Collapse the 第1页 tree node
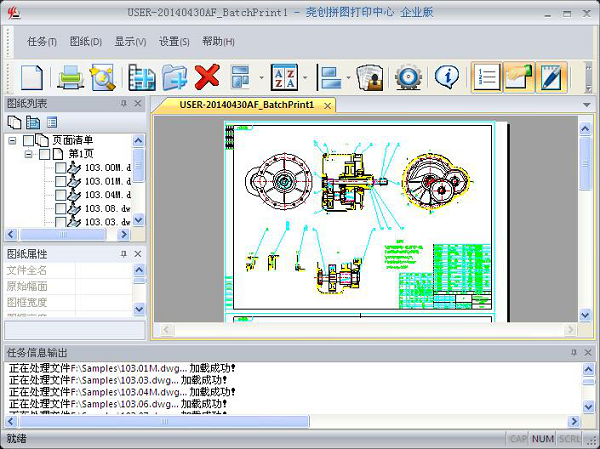The image size is (600, 449). pos(28,155)
